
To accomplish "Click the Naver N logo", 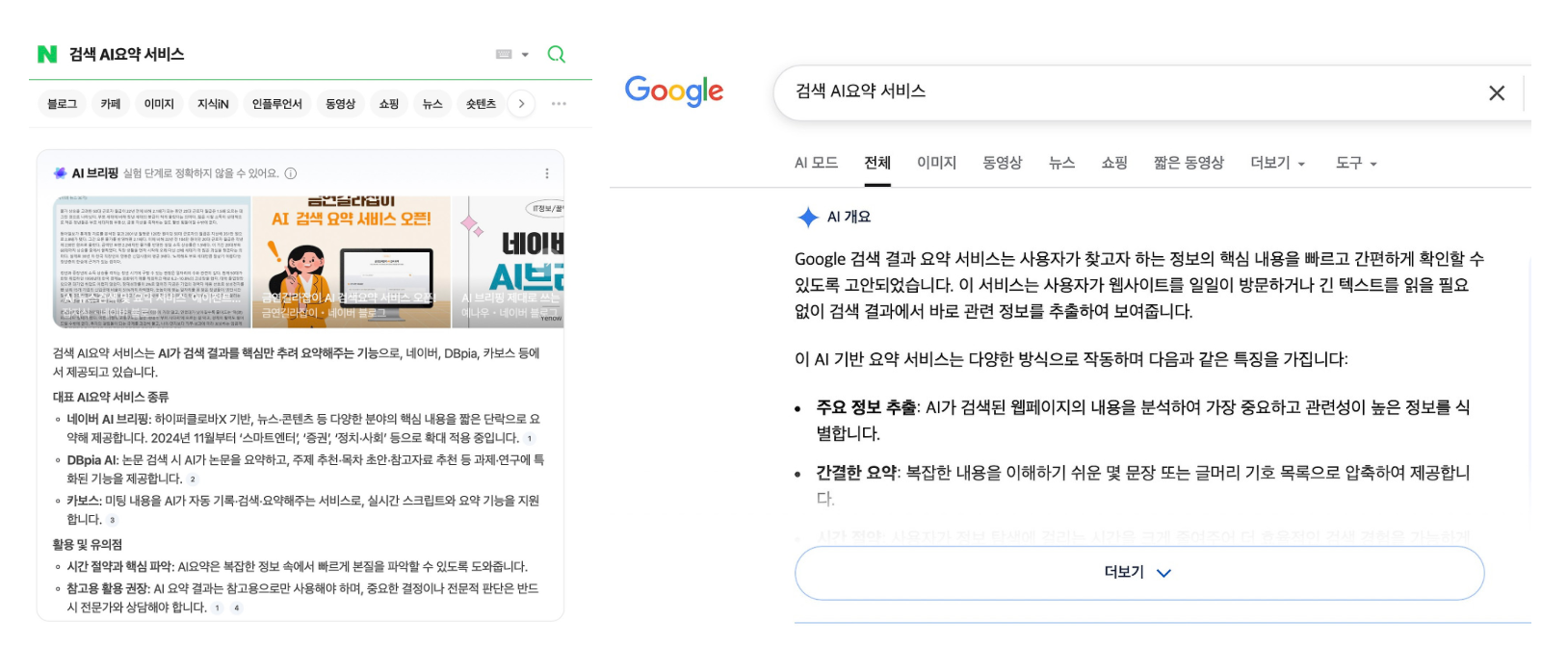I will point(46,55).
